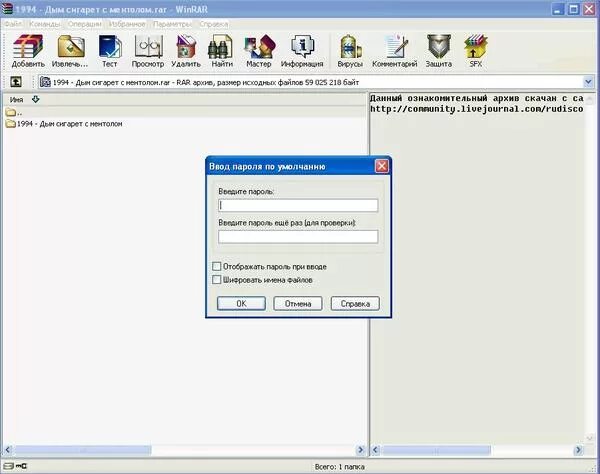The image size is (600, 474).
Task: Close the password dialog with X
Action: [x=382, y=166]
